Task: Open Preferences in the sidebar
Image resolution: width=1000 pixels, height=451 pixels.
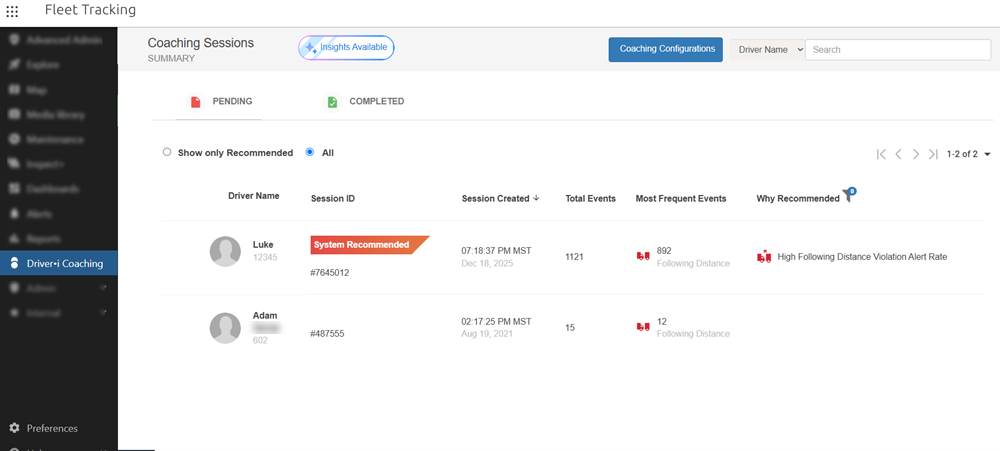Action: [52, 428]
